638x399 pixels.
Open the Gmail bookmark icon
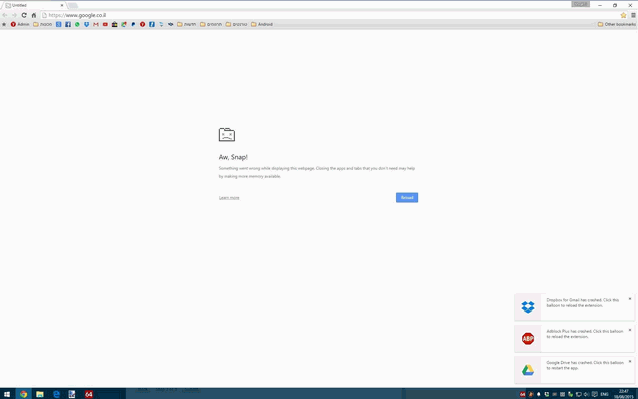96,24
